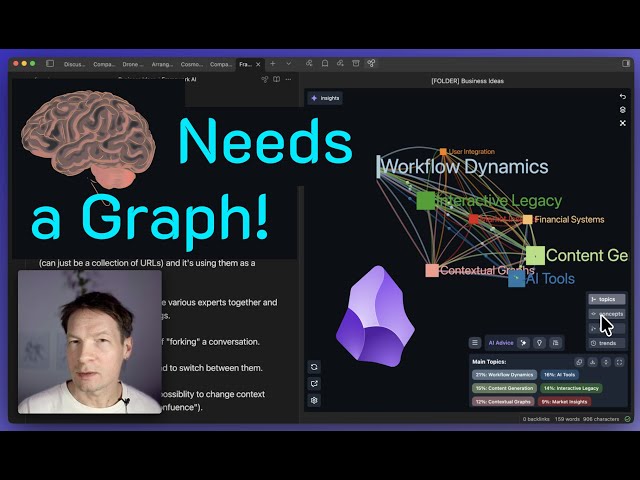Open the Discus... tab
The image size is (640, 480).
pyautogui.click(x=74, y=64)
